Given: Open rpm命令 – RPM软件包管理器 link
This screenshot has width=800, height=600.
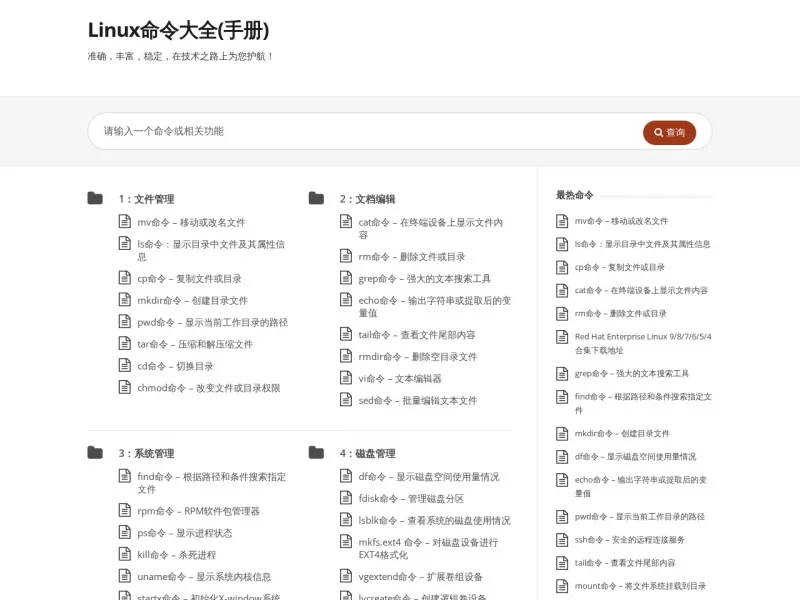Looking at the screenshot, I should coord(198,511).
